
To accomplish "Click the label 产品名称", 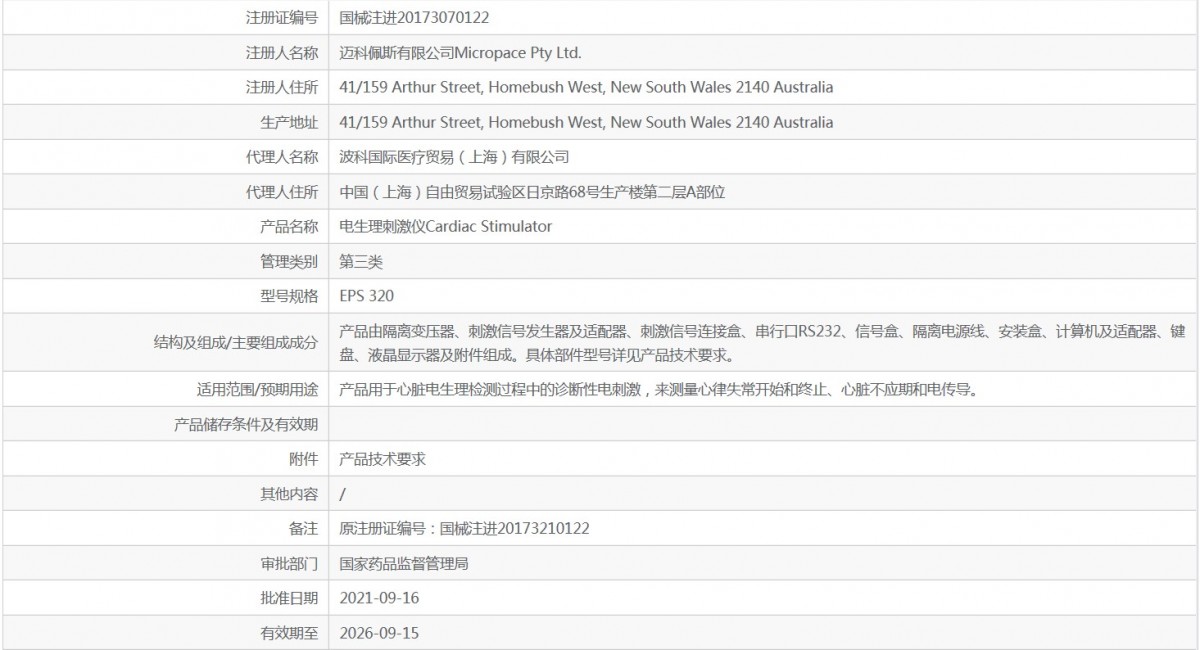I will pos(289,227).
